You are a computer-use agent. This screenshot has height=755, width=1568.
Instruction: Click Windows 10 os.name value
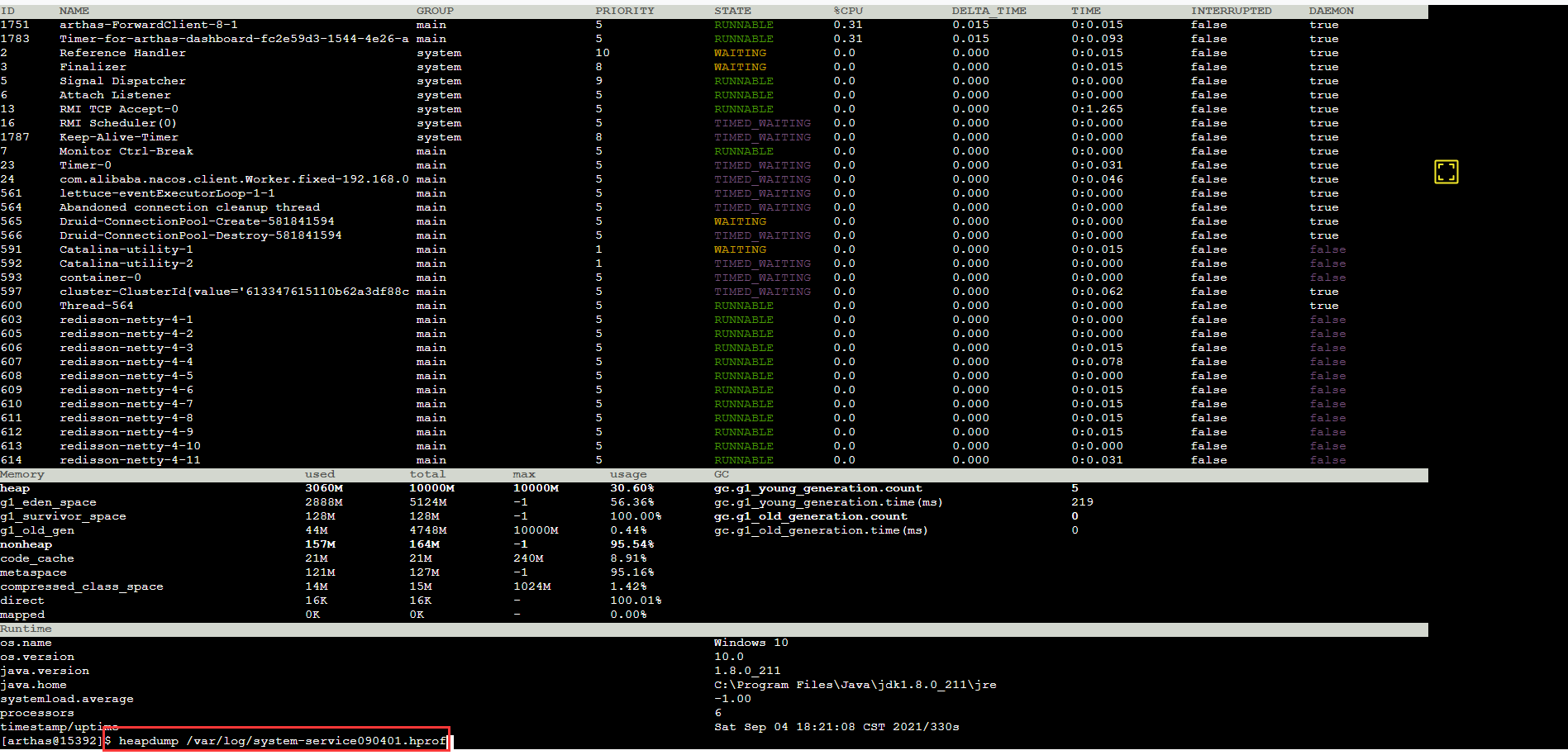point(751,643)
